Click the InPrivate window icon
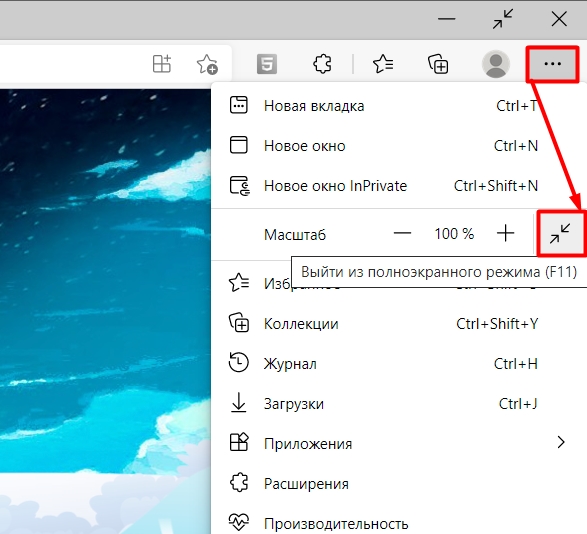The width and height of the screenshot is (587, 534). (x=239, y=186)
